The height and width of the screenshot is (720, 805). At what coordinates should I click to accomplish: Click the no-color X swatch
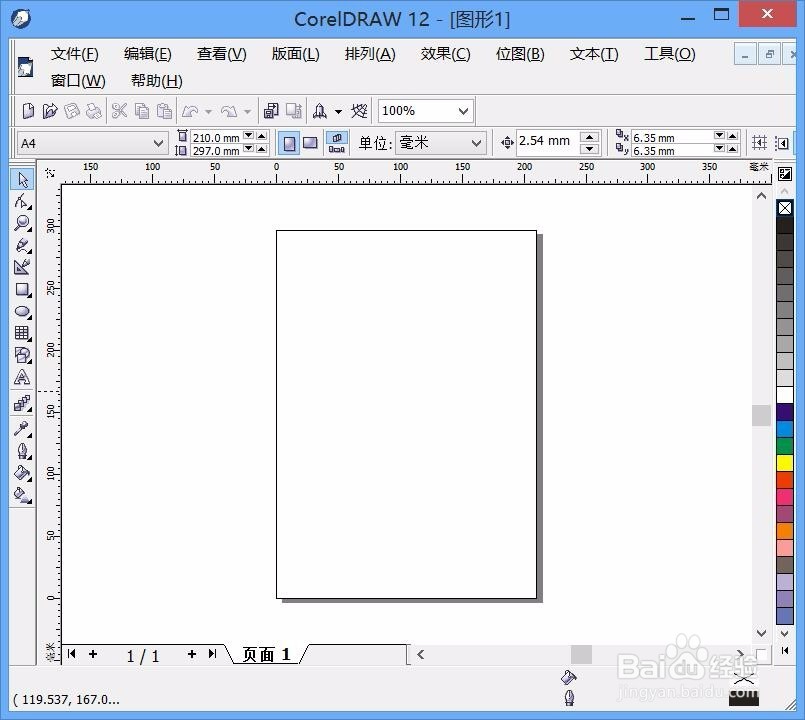tap(785, 208)
